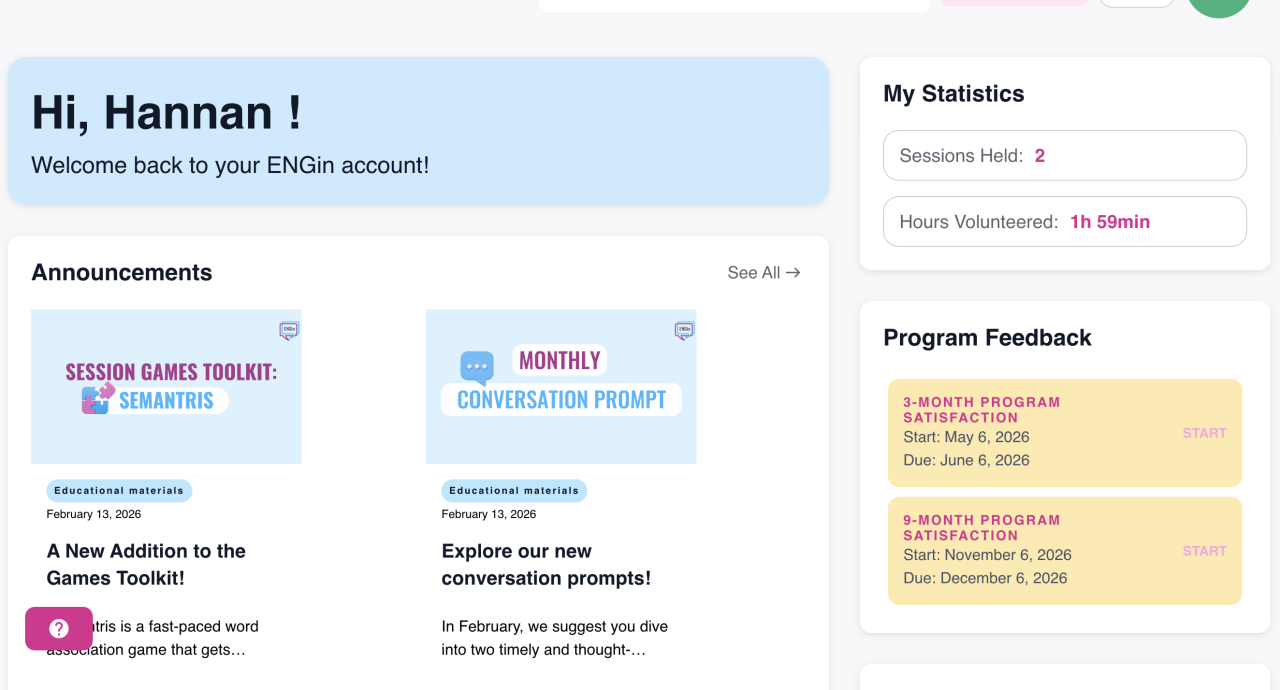Start the 3-Month Program Satisfaction survey
Image resolution: width=1280 pixels, height=690 pixels.
pyautogui.click(x=1204, y=433)
